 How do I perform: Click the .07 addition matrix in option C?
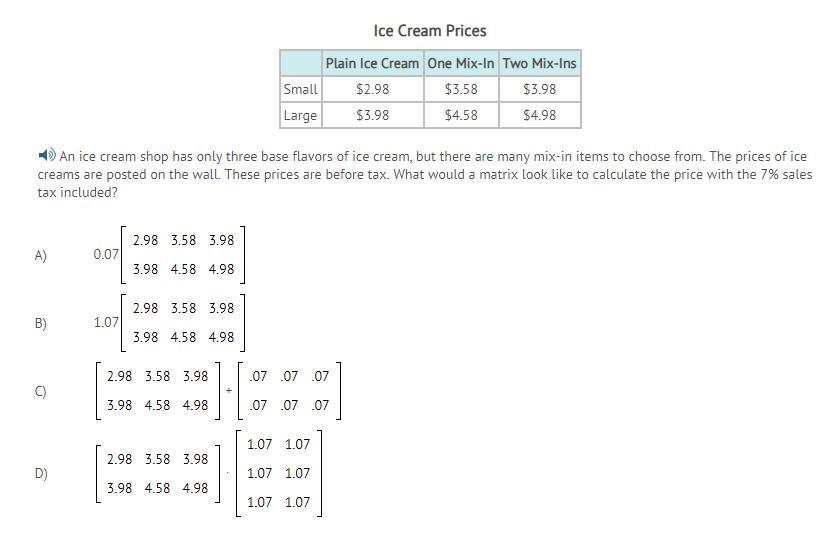[x=289, y=391]
